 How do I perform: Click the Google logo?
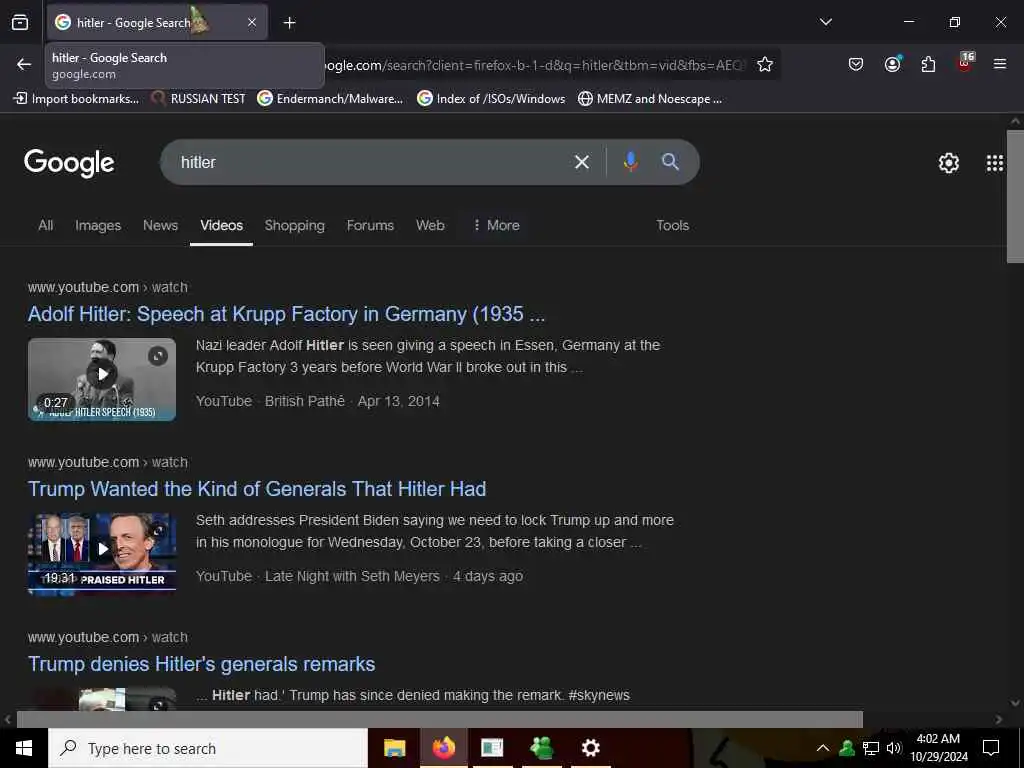pyautogui.click(x=69, y=163)
